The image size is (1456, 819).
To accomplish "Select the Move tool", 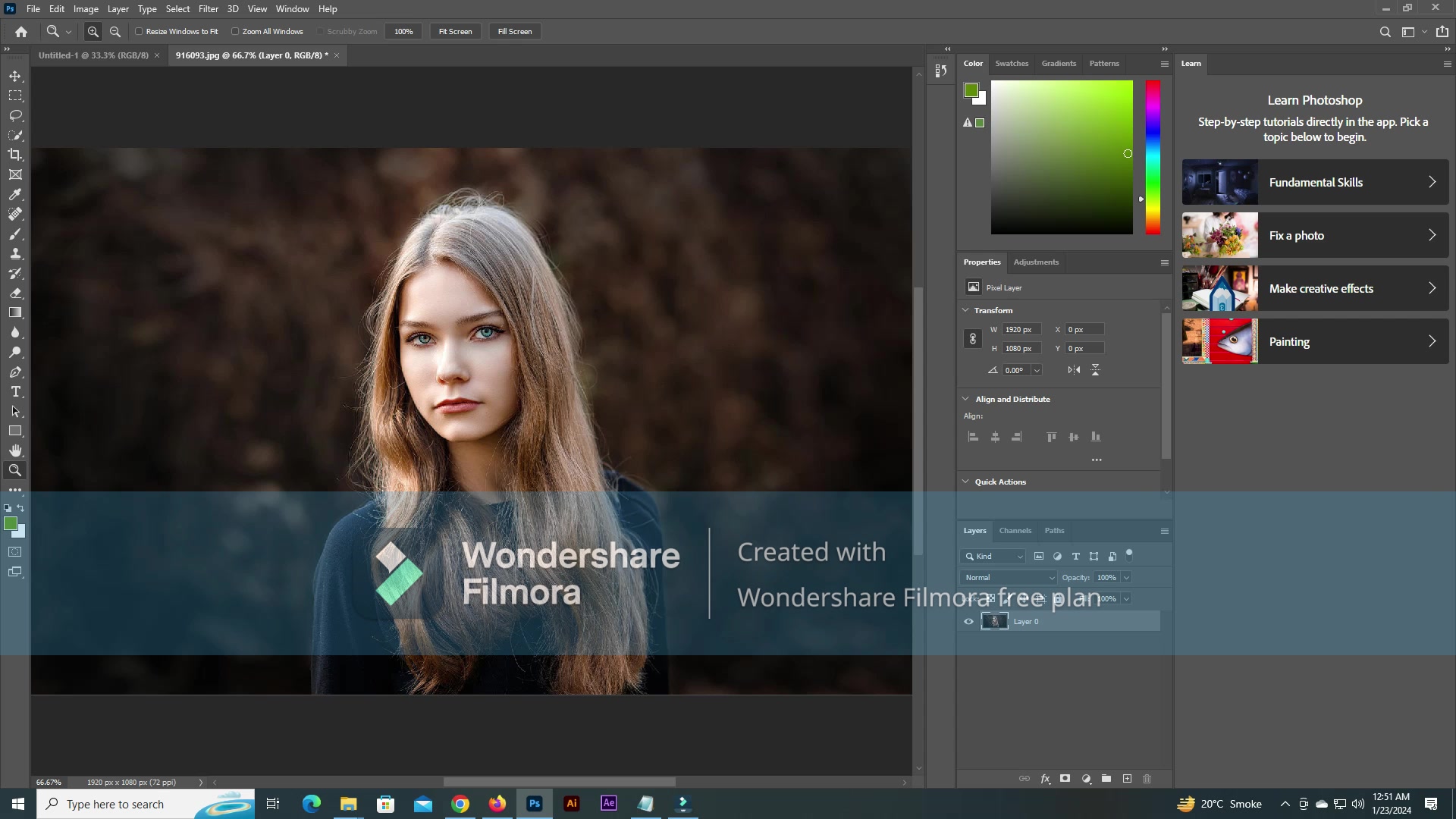I will tap(15, 77).
